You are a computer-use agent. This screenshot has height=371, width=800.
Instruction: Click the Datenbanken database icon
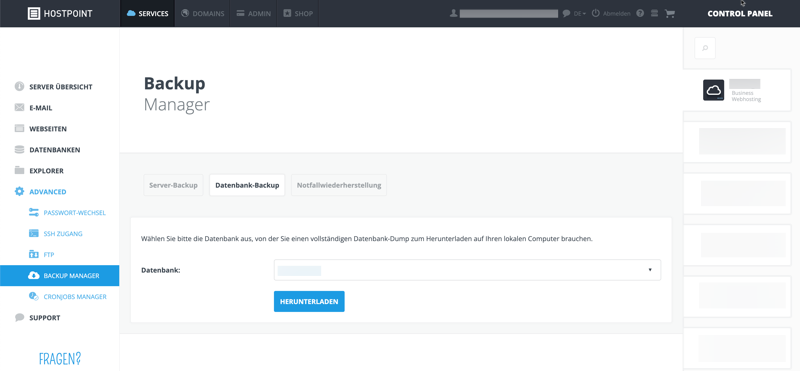(19, 150)
